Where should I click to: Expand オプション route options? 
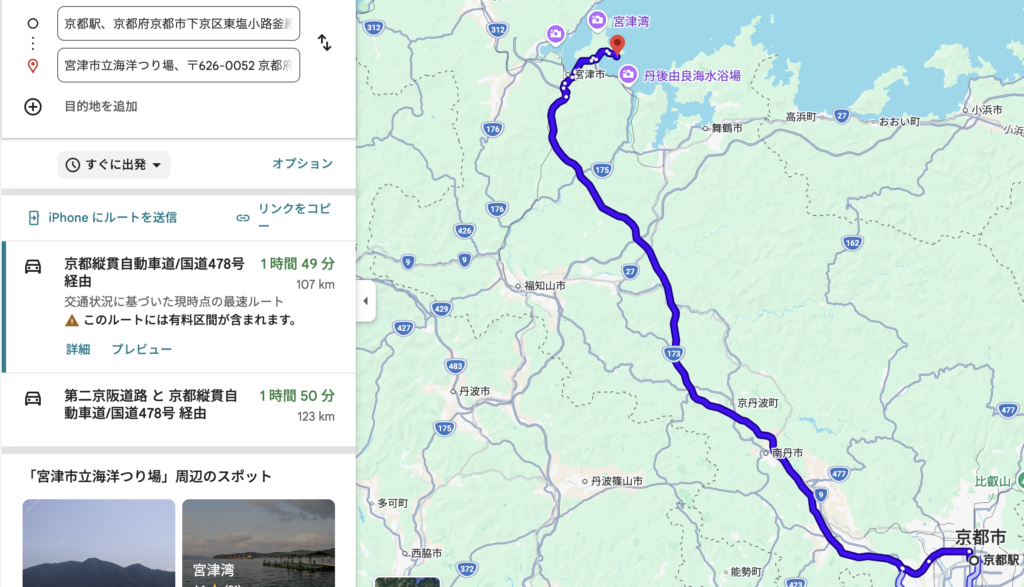[x=302, y=163]
